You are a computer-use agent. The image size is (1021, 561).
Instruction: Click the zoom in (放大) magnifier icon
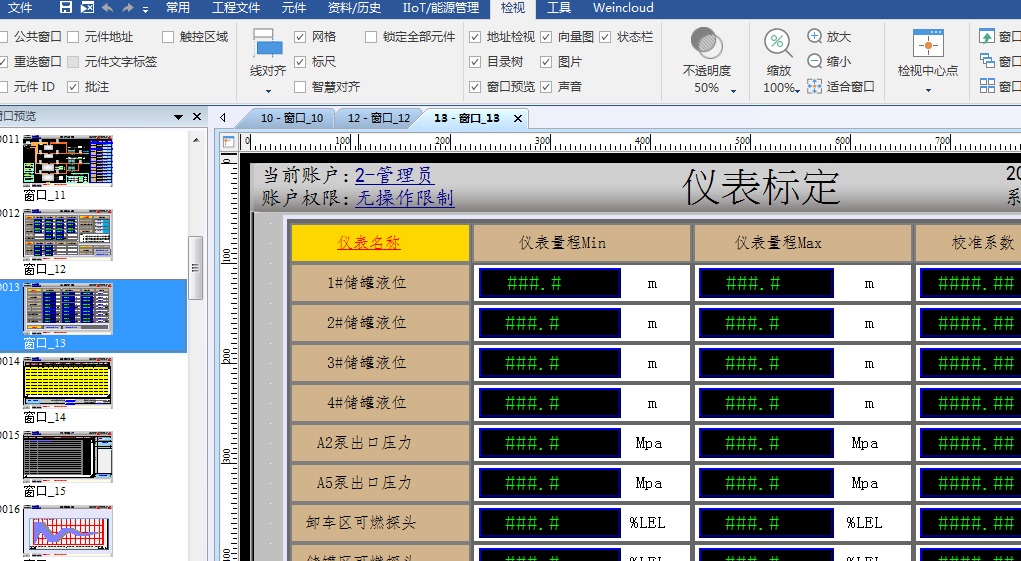(814, 37)
